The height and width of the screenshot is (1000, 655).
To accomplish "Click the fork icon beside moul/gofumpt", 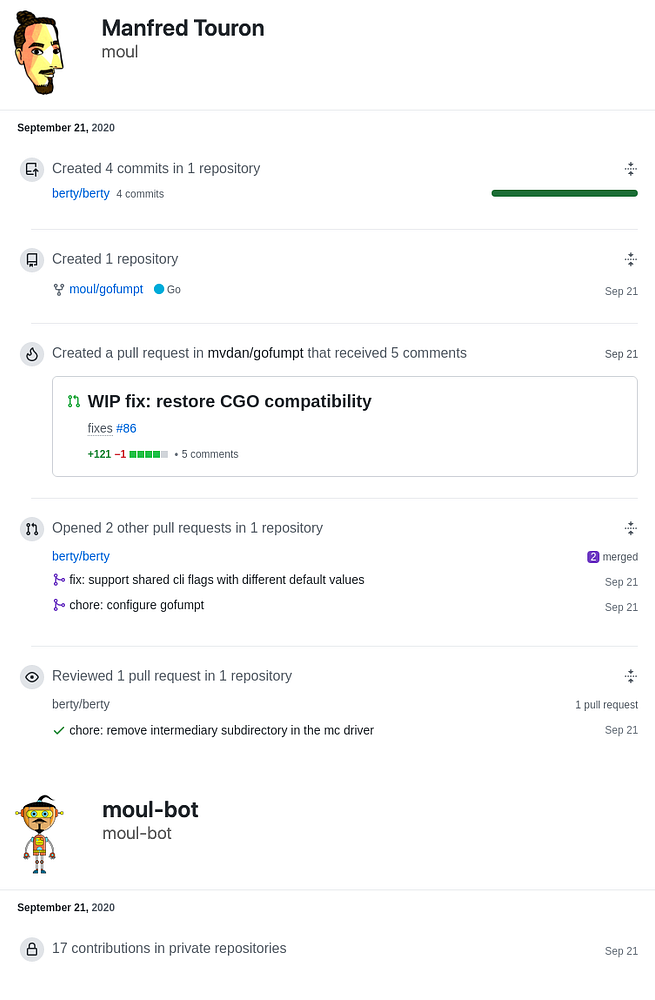I will [59, 290].
